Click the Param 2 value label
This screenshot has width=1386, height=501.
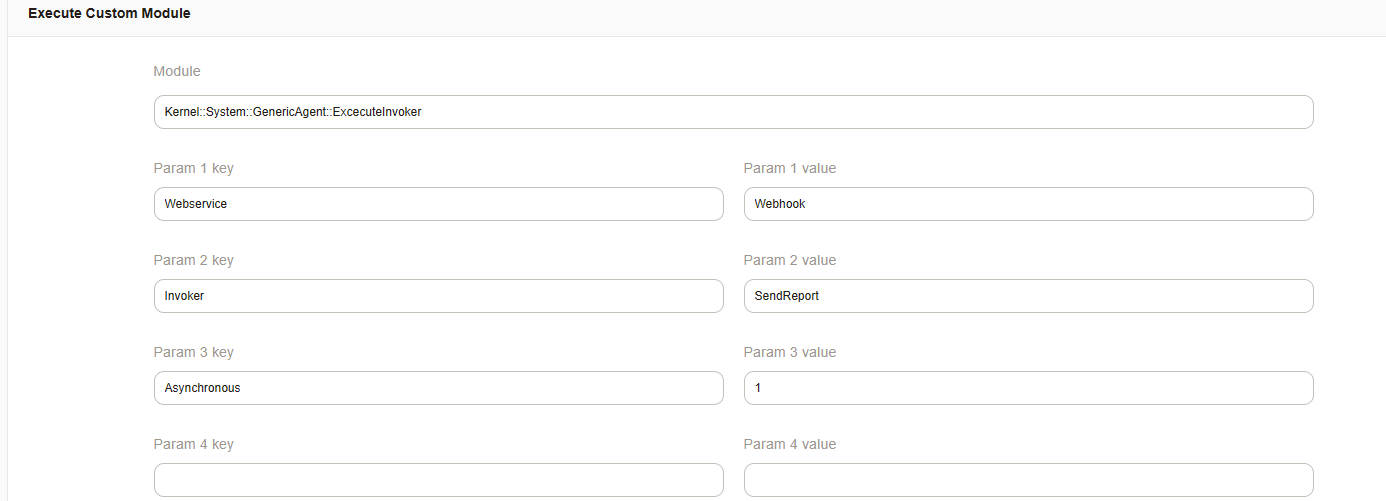pos(789,260)
